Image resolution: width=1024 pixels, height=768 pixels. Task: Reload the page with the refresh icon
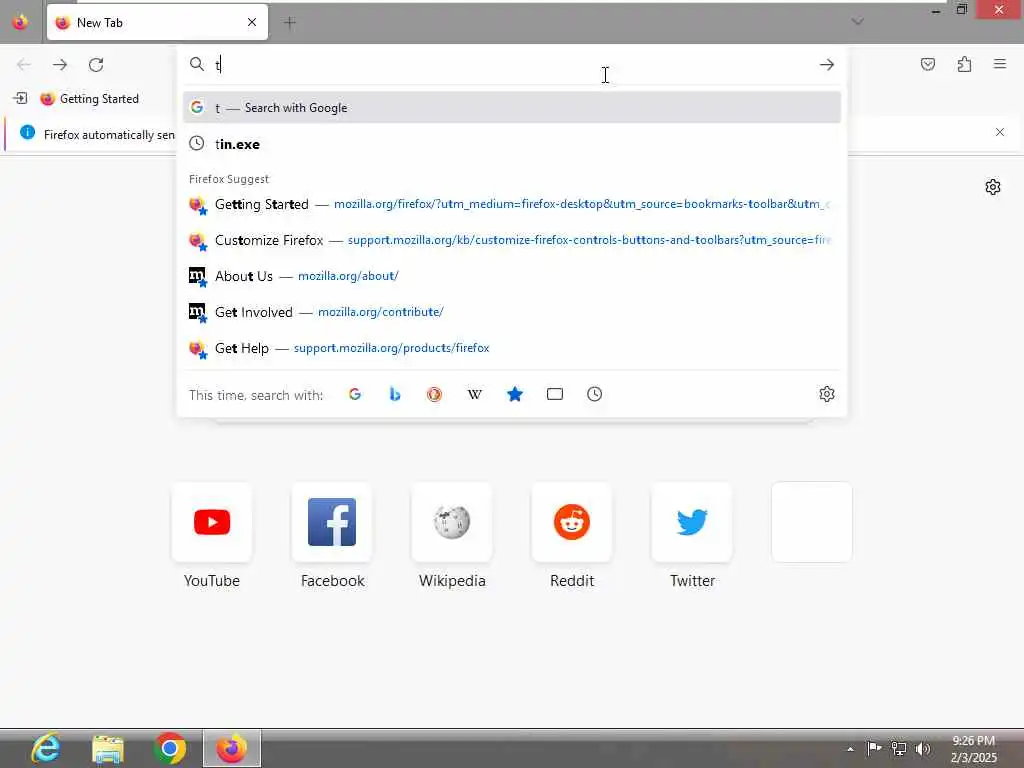96,65
